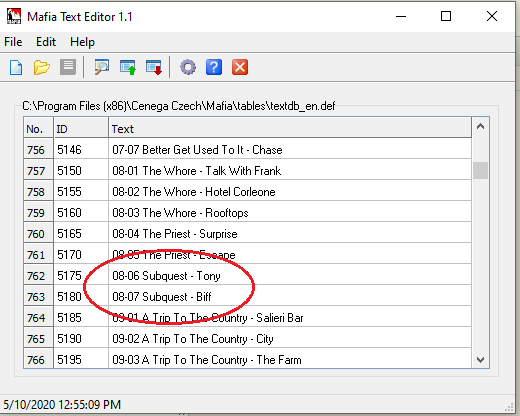Image resolution: width=520 pixels, height=416 pixels.
Task: Select text '08-02 The Whore - Hotel Corleone'
Action: [x=194, y=192]
